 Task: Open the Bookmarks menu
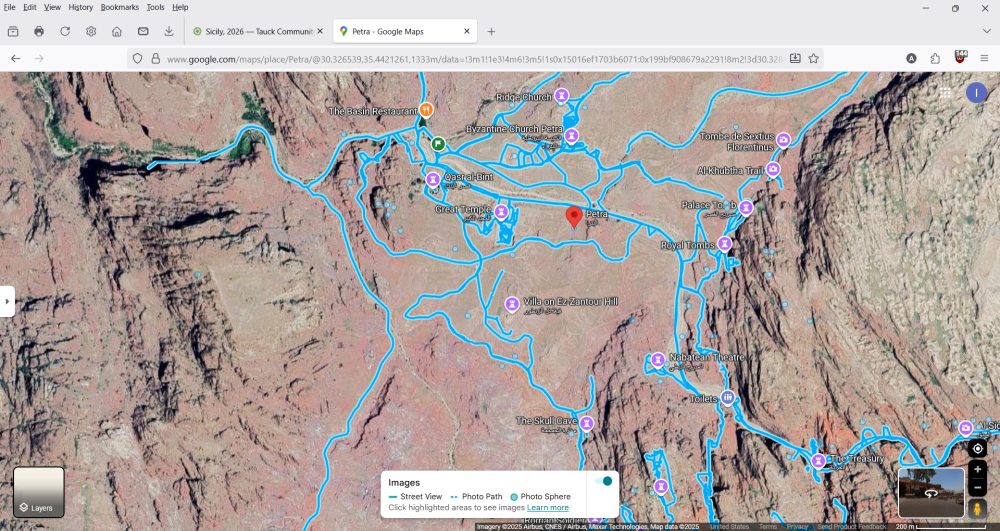click(x=119, y=7)
